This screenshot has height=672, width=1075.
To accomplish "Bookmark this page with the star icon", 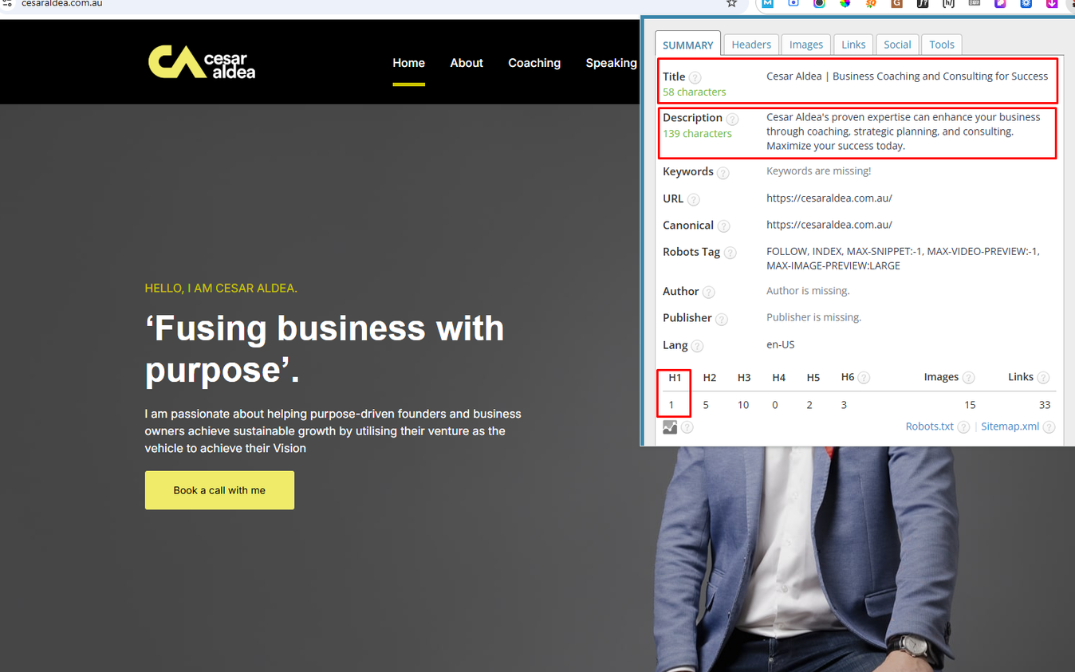I will pyautogui.click(x=731, y=4).
